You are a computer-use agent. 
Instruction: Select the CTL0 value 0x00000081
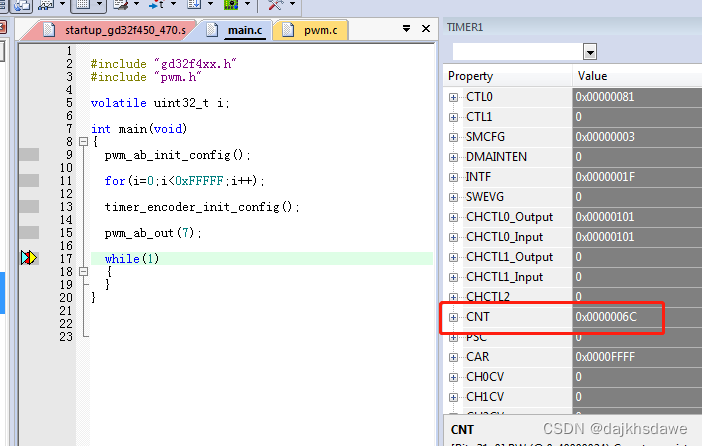click(x=604, y=97)
